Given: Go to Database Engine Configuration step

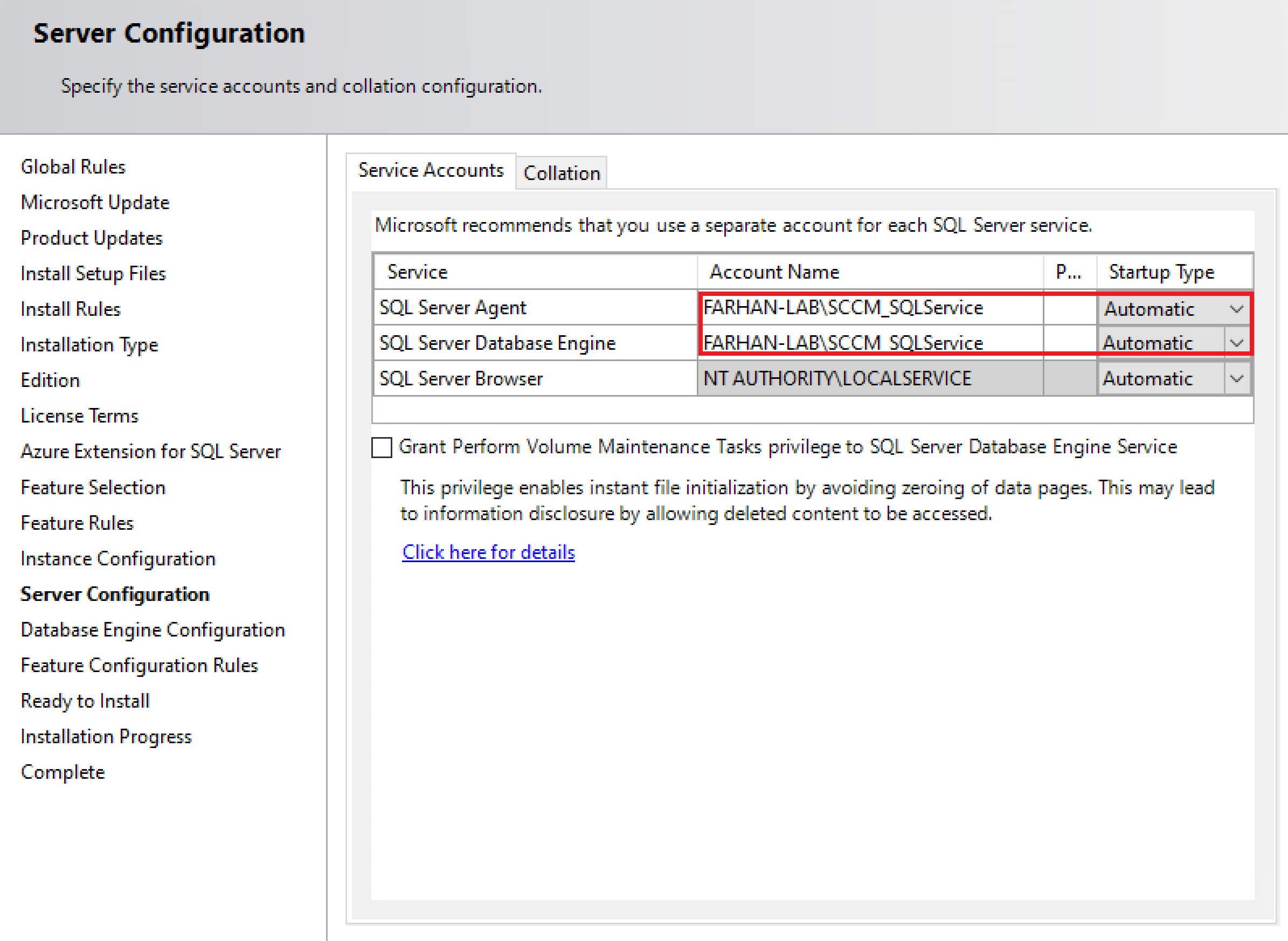Looking at the screenshot, I should click(153, 630).
